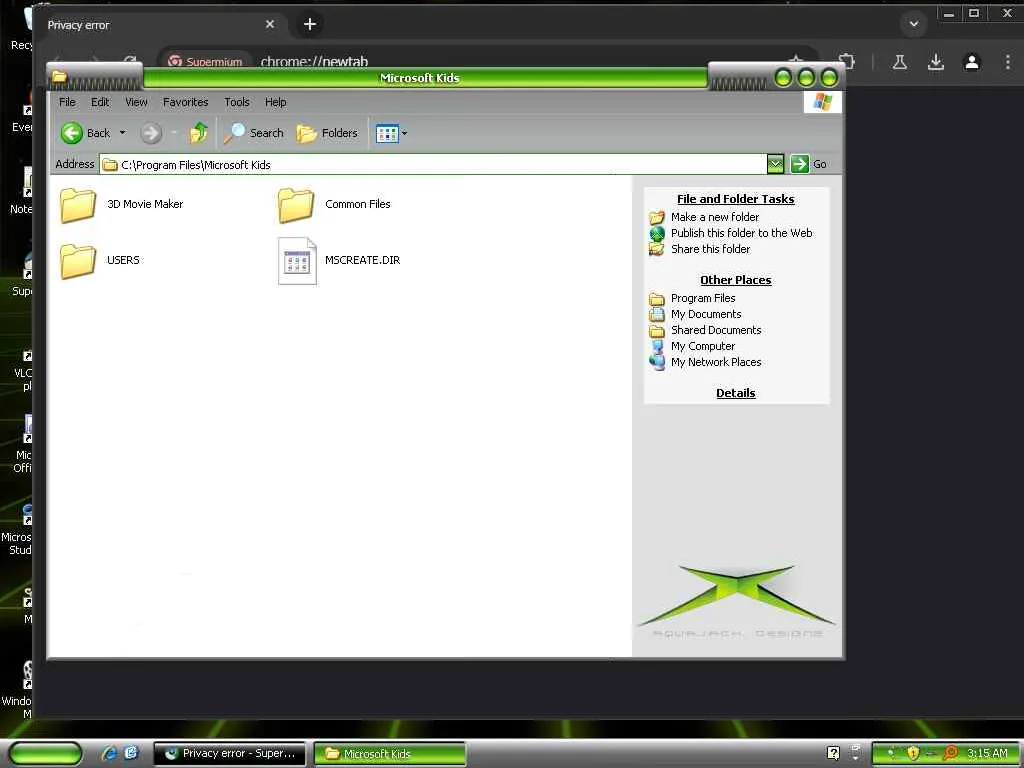Click the green Go arrow button

tap(799, 164)
